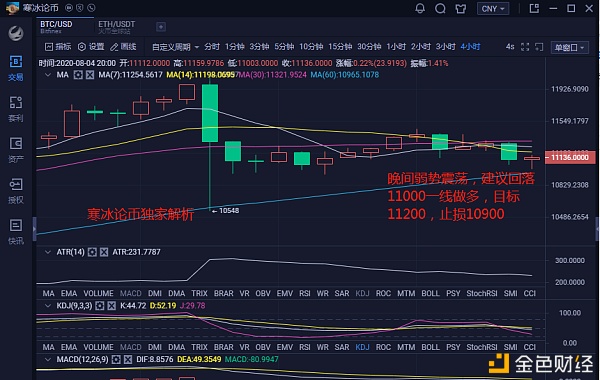The width and height of the screenshot is (600, 380).
Task: Select BOLL in the ATR panel indicator row
Action: point(430,294)
